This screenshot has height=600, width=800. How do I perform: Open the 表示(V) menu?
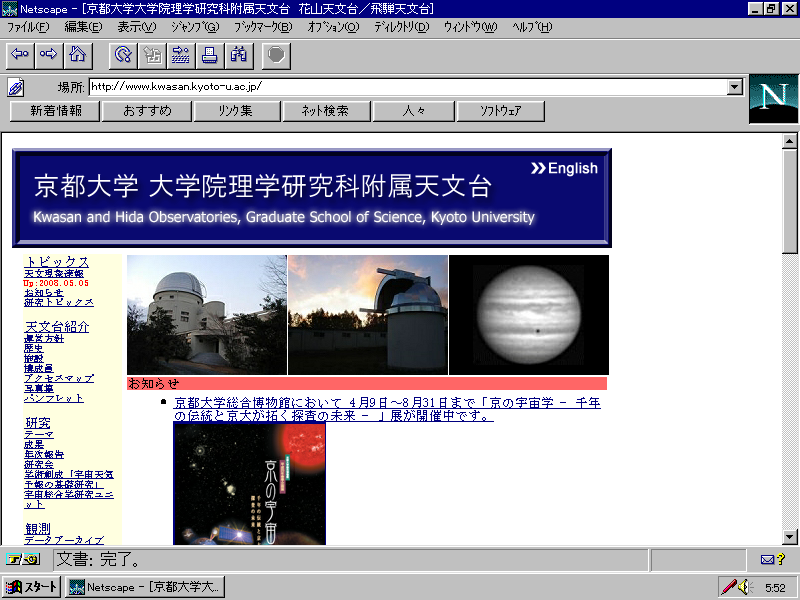[x=137, y=27]
